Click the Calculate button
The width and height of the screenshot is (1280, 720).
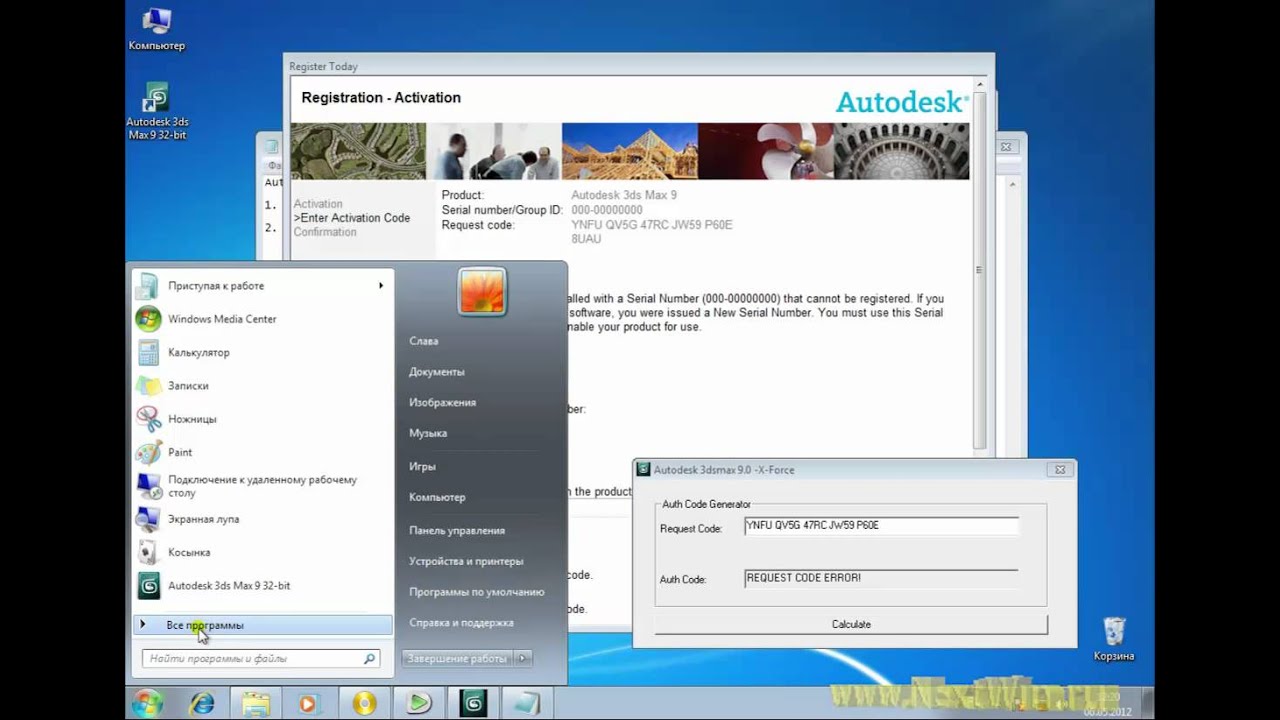pos(851,624)
